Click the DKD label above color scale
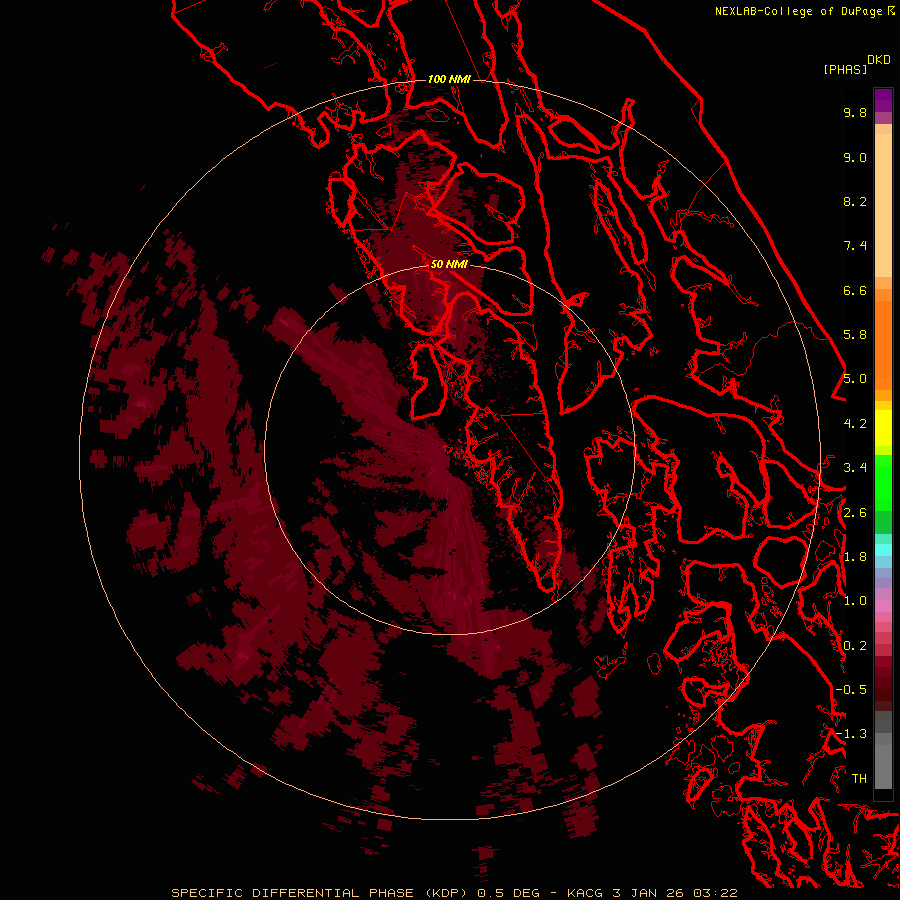 coord(879,60)
